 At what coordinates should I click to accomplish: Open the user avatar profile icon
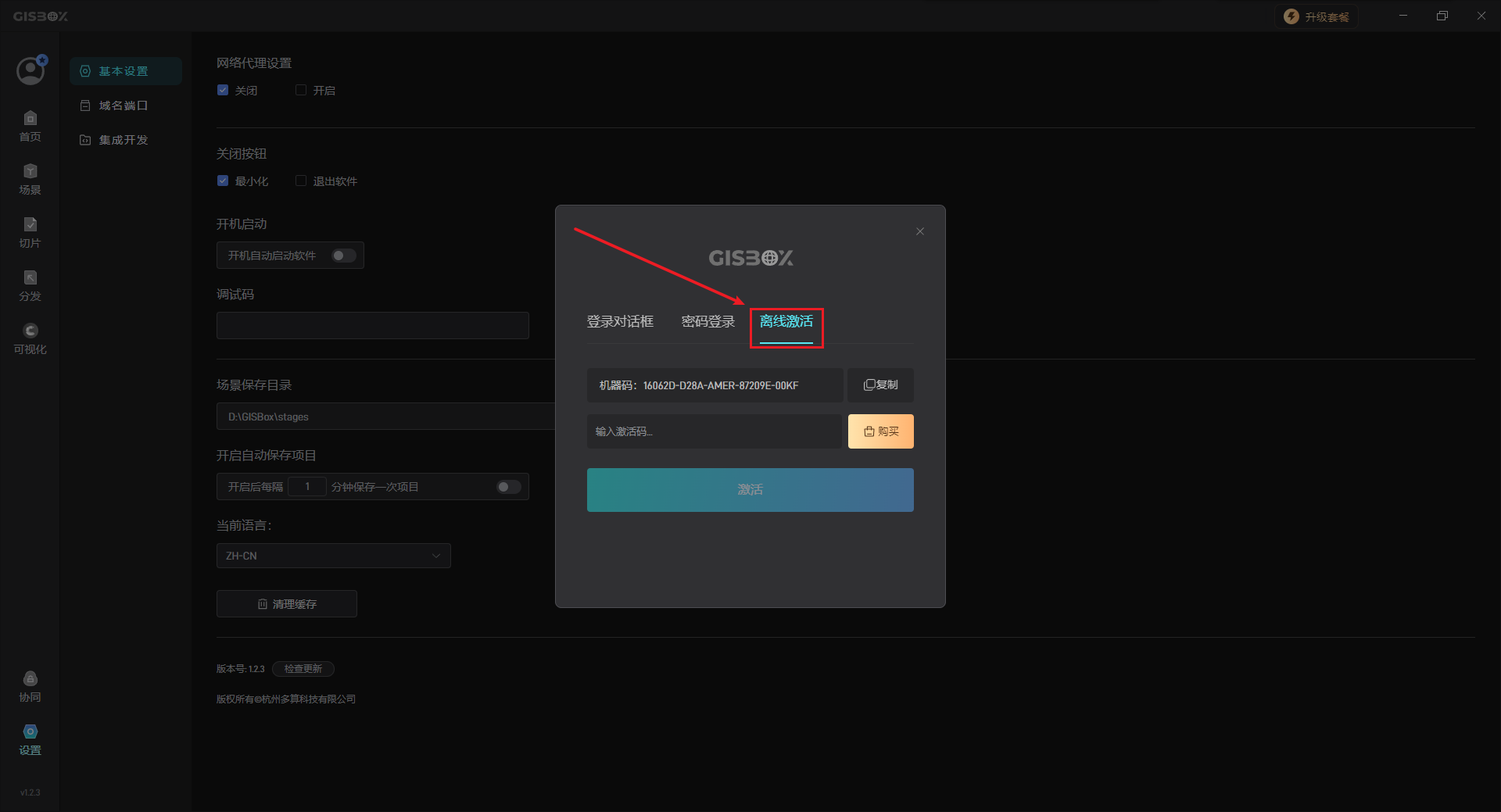click(30, 70)
